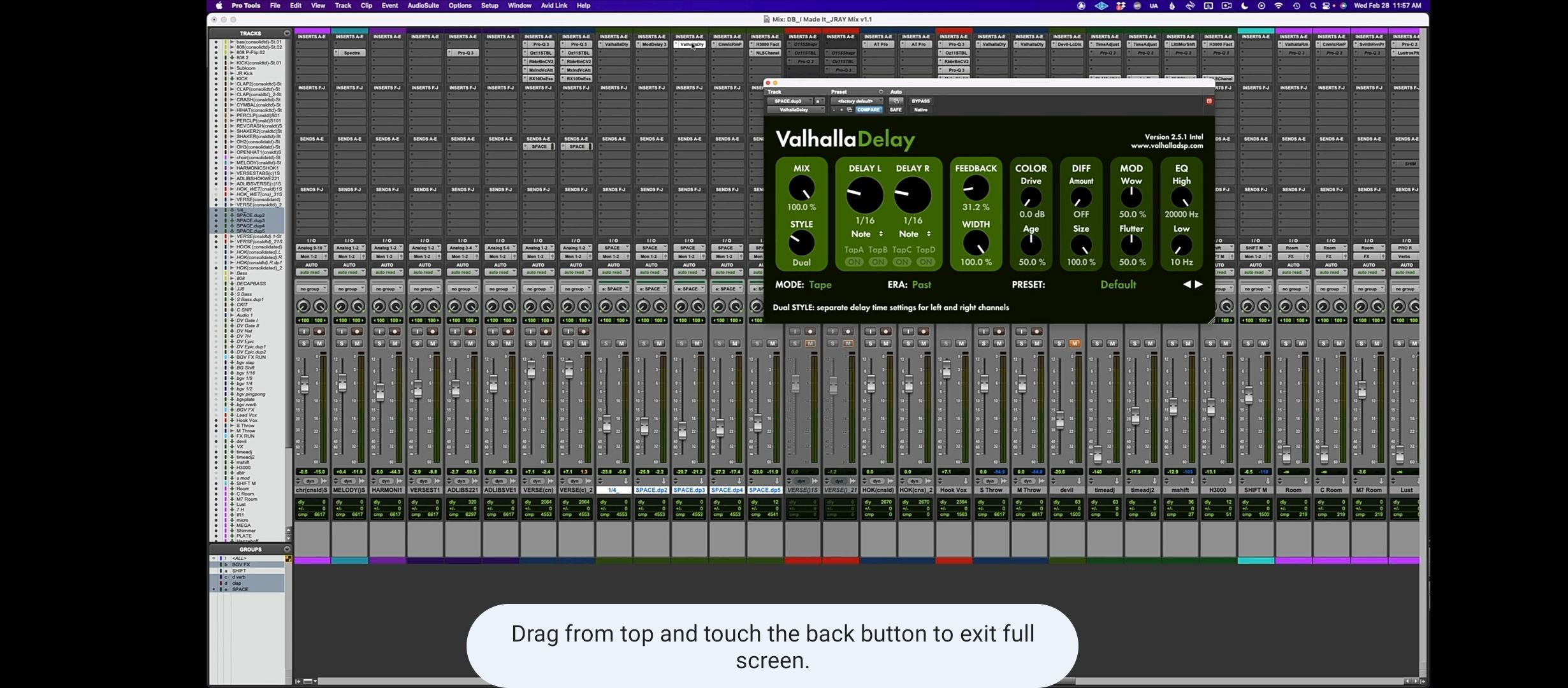Click the input monitor button on HARMONI1 track
Image resolution: width=1568 pixels, height=688 pixels.
[379, 332]
